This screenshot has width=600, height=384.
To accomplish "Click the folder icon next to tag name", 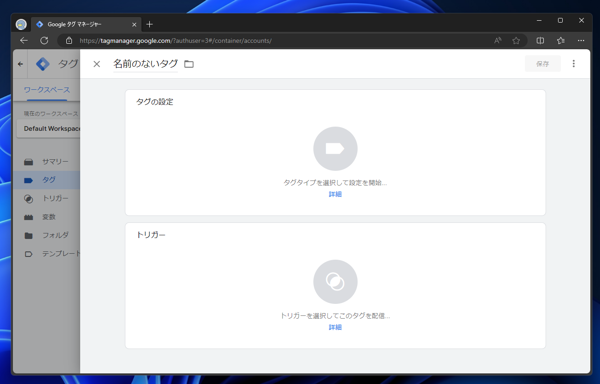I will tap(189, 64).
